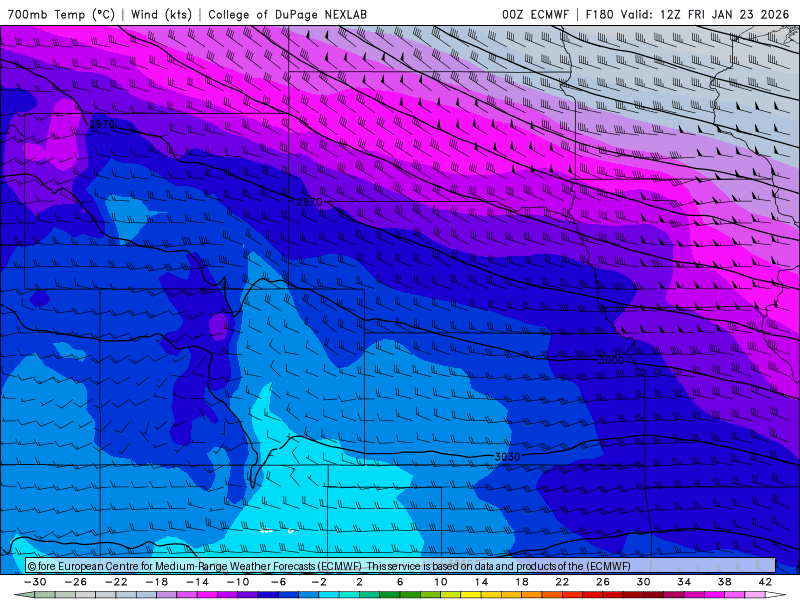Screen dimensions: 800x600
Task: Click the -14 colorbar scale label
Action: 197,582
